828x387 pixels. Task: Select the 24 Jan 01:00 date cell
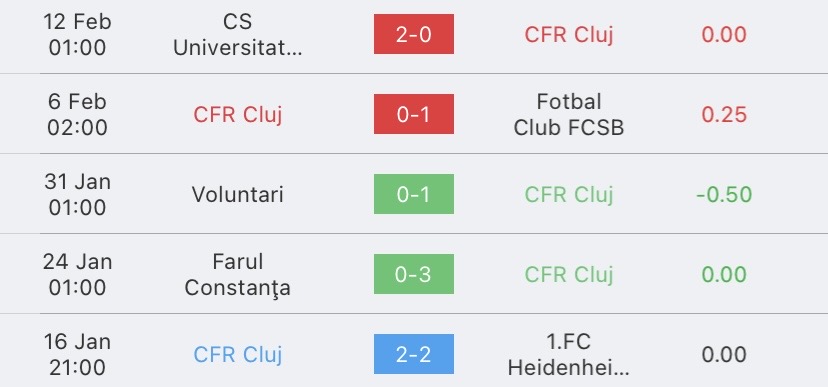pyautogui.click(x=77, y=275)
